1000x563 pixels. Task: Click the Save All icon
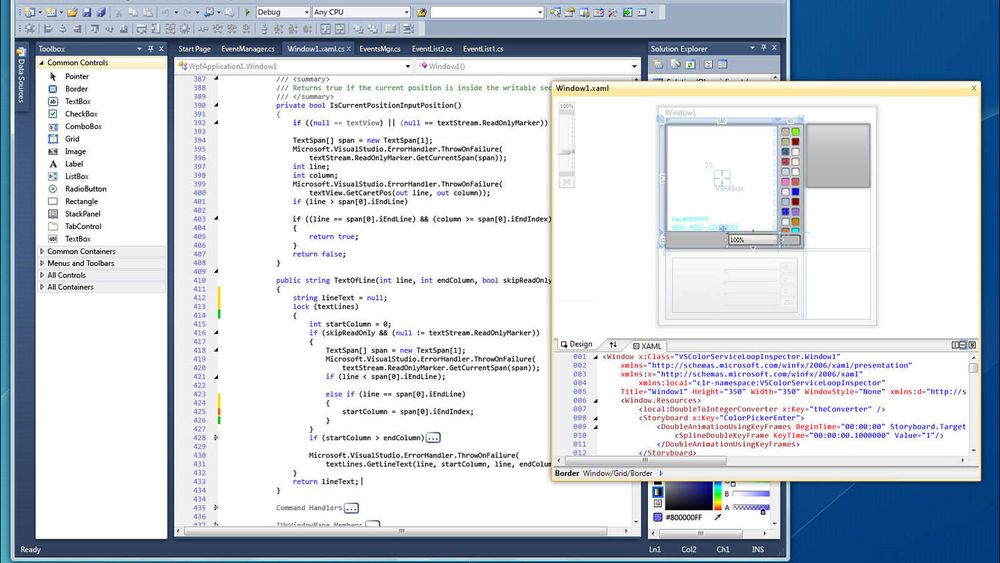click(101, 12)
